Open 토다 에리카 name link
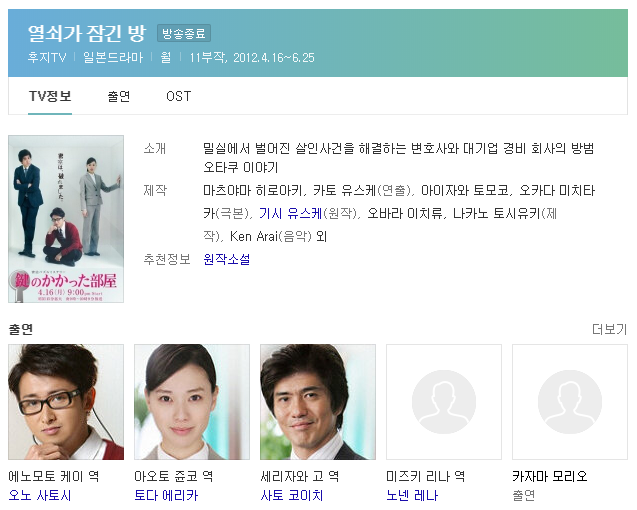Screen dimensions: 637x510 tap(166, 495)
